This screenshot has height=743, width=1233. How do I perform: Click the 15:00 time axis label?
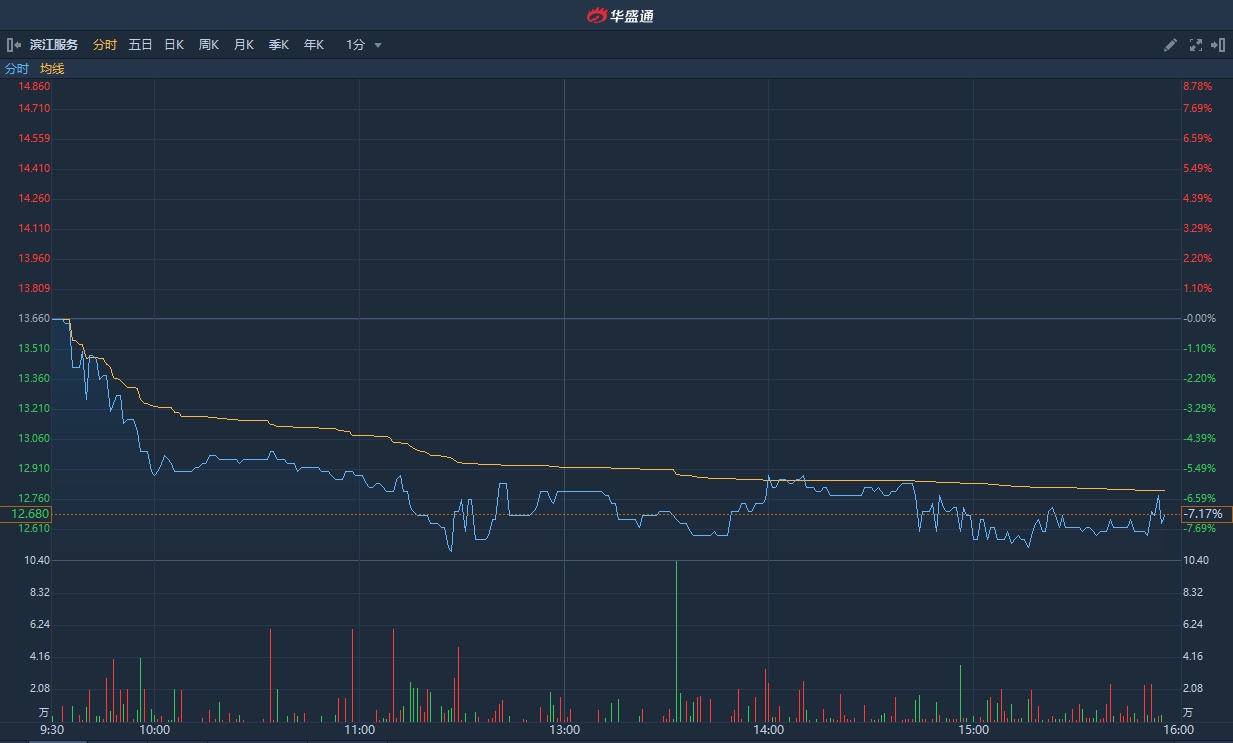coord(973,730)
